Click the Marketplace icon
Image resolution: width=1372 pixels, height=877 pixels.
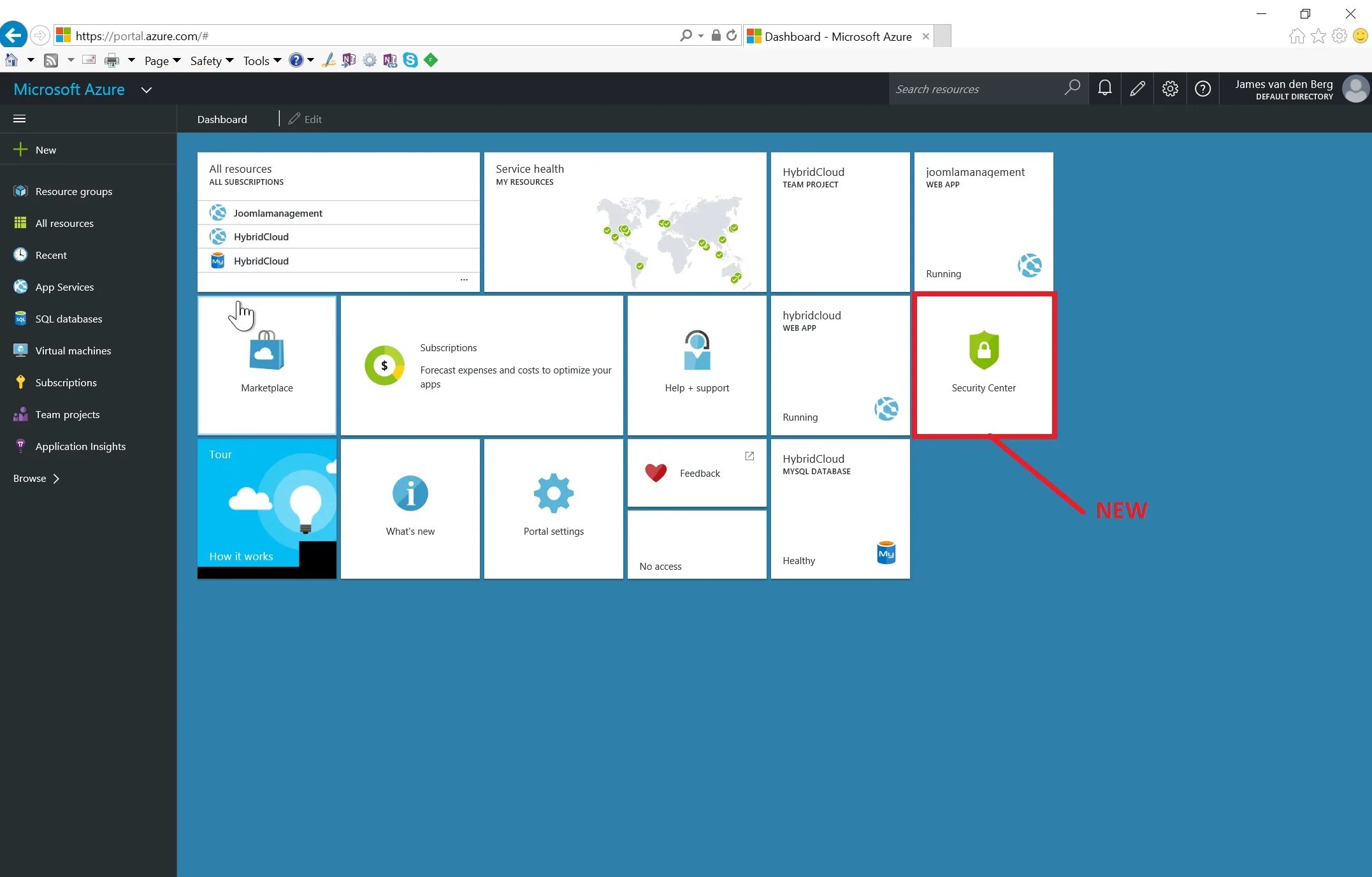tap(265, 355)
